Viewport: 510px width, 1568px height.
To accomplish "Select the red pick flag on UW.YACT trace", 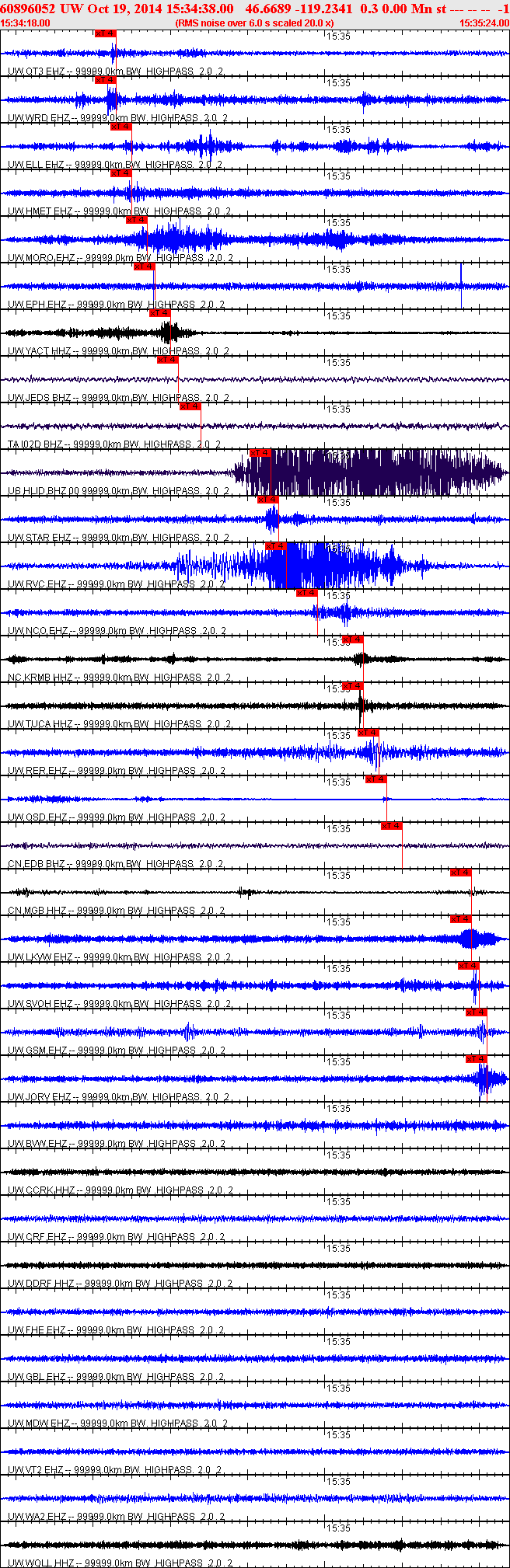I will (x=159, y=313).
